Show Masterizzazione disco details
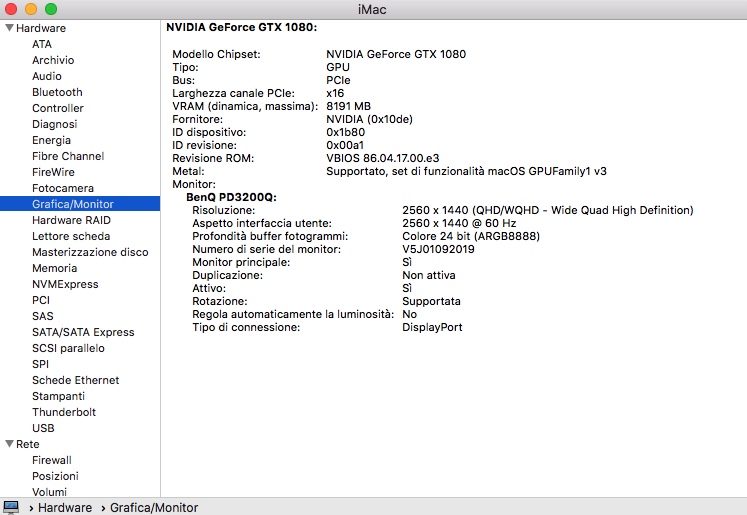The image size is (747, 515). pos(90,252)
